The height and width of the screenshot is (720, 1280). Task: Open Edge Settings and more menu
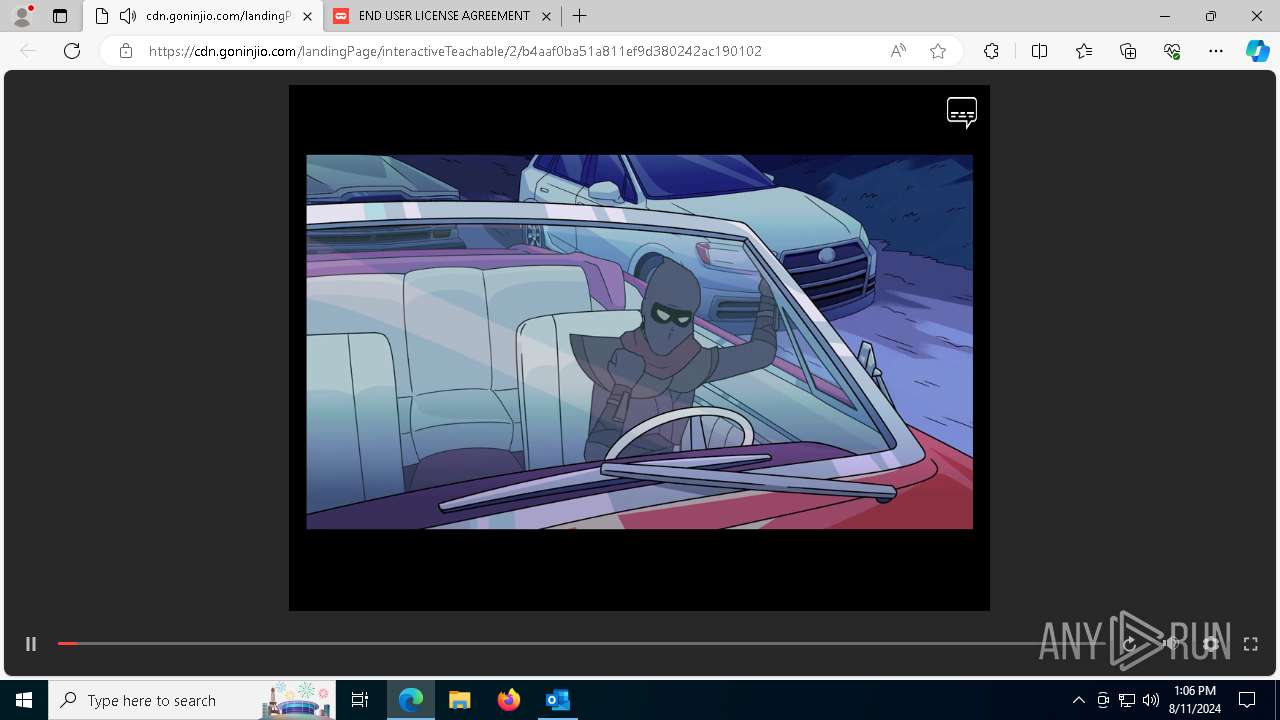coord(1216,51)
